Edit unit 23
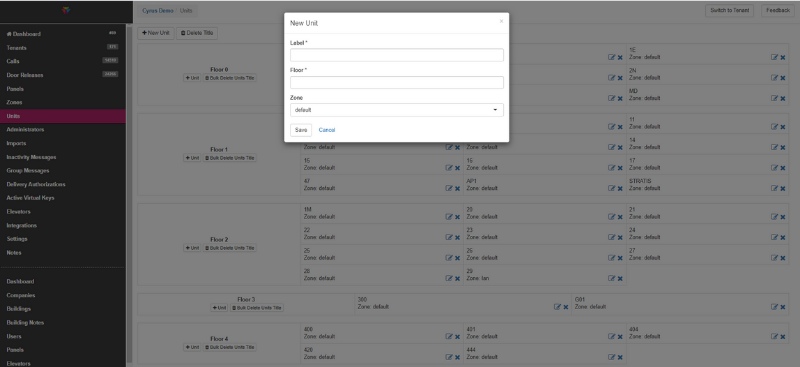This screenshot has width=800, height=367. click(x=611, y=237)
